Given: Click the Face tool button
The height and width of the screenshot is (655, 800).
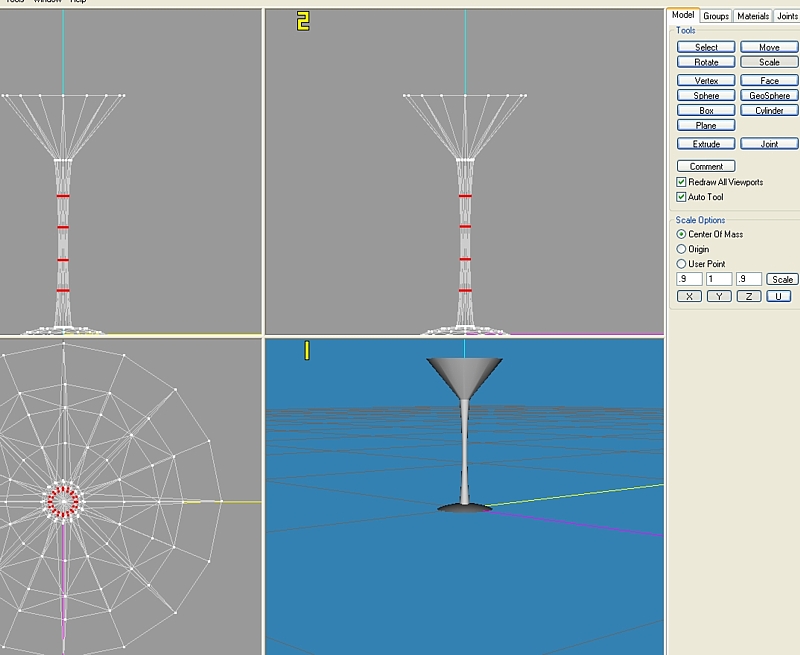Looking at the screenshot, I should click(x=768, y=80).
